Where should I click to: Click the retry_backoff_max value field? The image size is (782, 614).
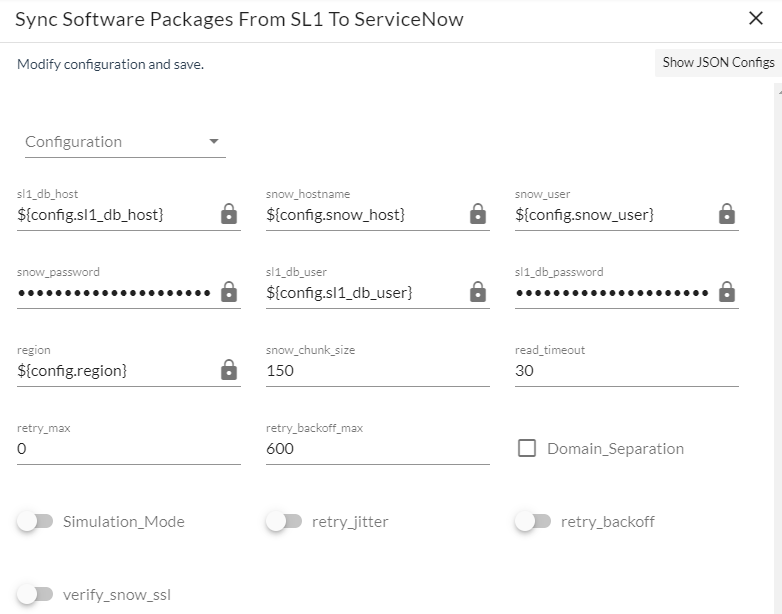pyautogui.click(x=376, y=449)
